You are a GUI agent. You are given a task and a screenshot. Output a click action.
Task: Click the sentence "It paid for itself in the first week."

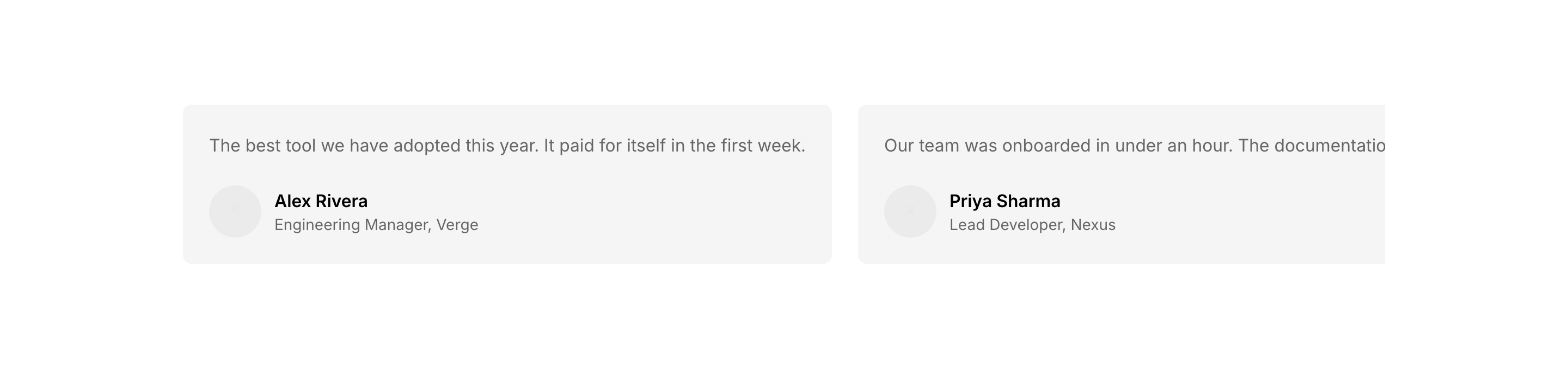(x=675, y=146)
